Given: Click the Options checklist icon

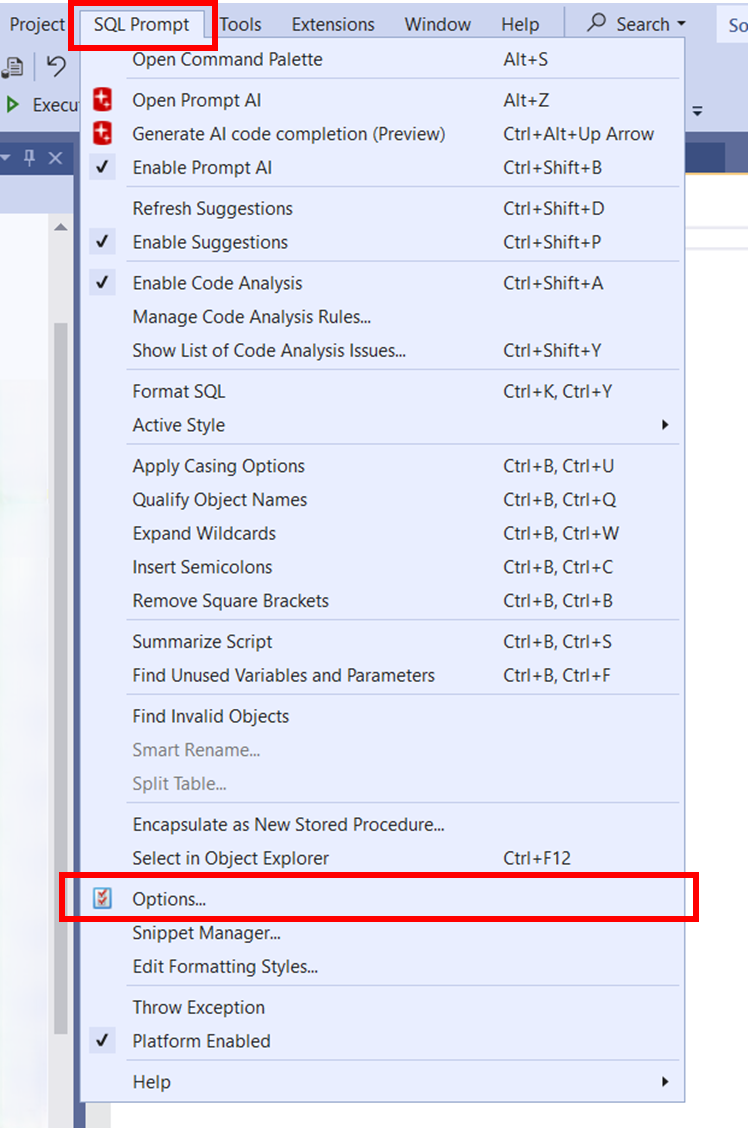Looking at the screenshot, I should pos(102,899).
